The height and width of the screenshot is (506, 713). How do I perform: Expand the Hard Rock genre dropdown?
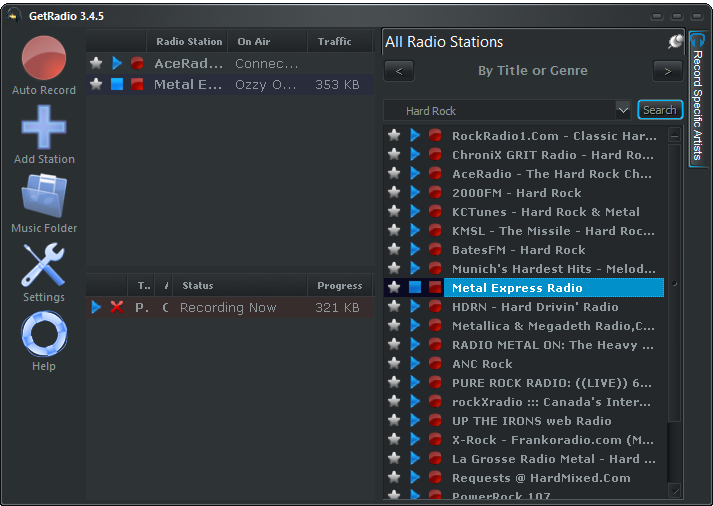tap(623, 110)
